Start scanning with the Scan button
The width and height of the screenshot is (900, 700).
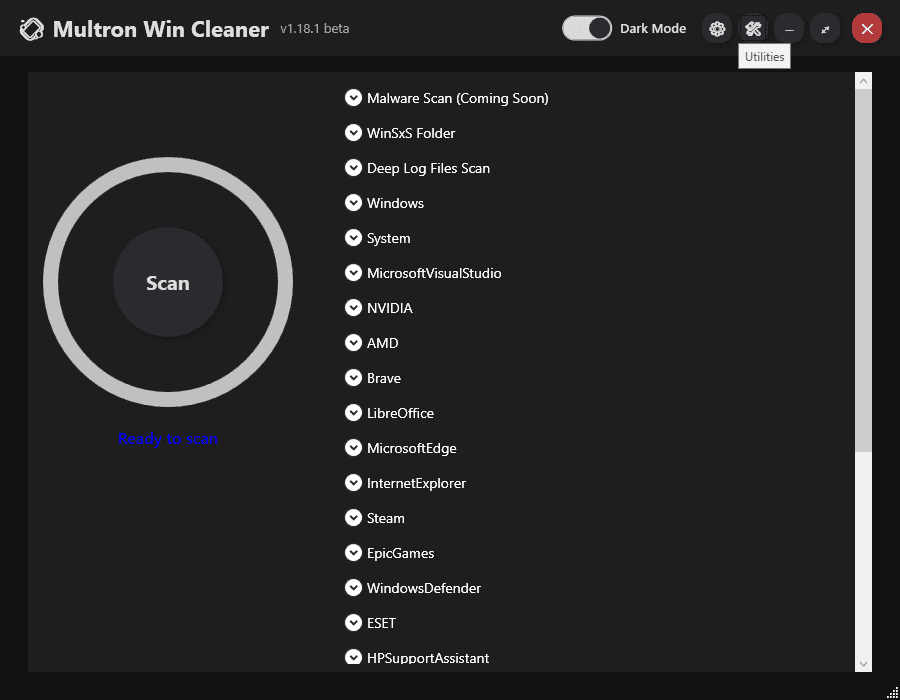tap(168, 282)
